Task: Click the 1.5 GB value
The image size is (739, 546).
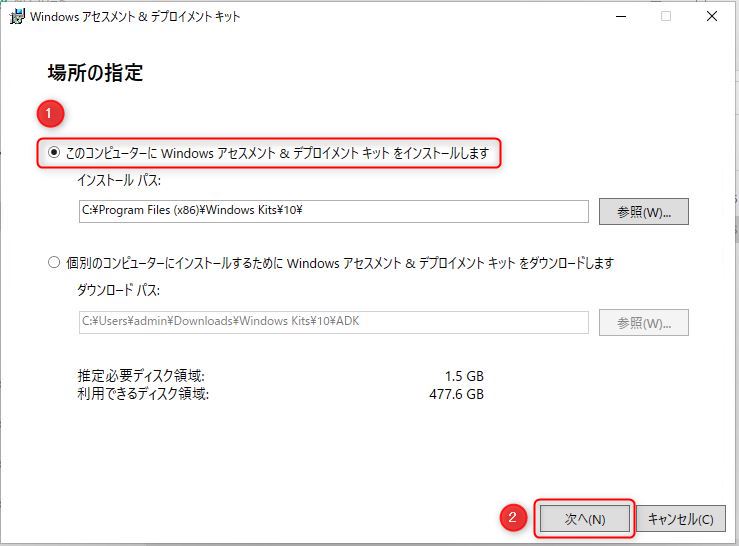Action: point(464,376)
